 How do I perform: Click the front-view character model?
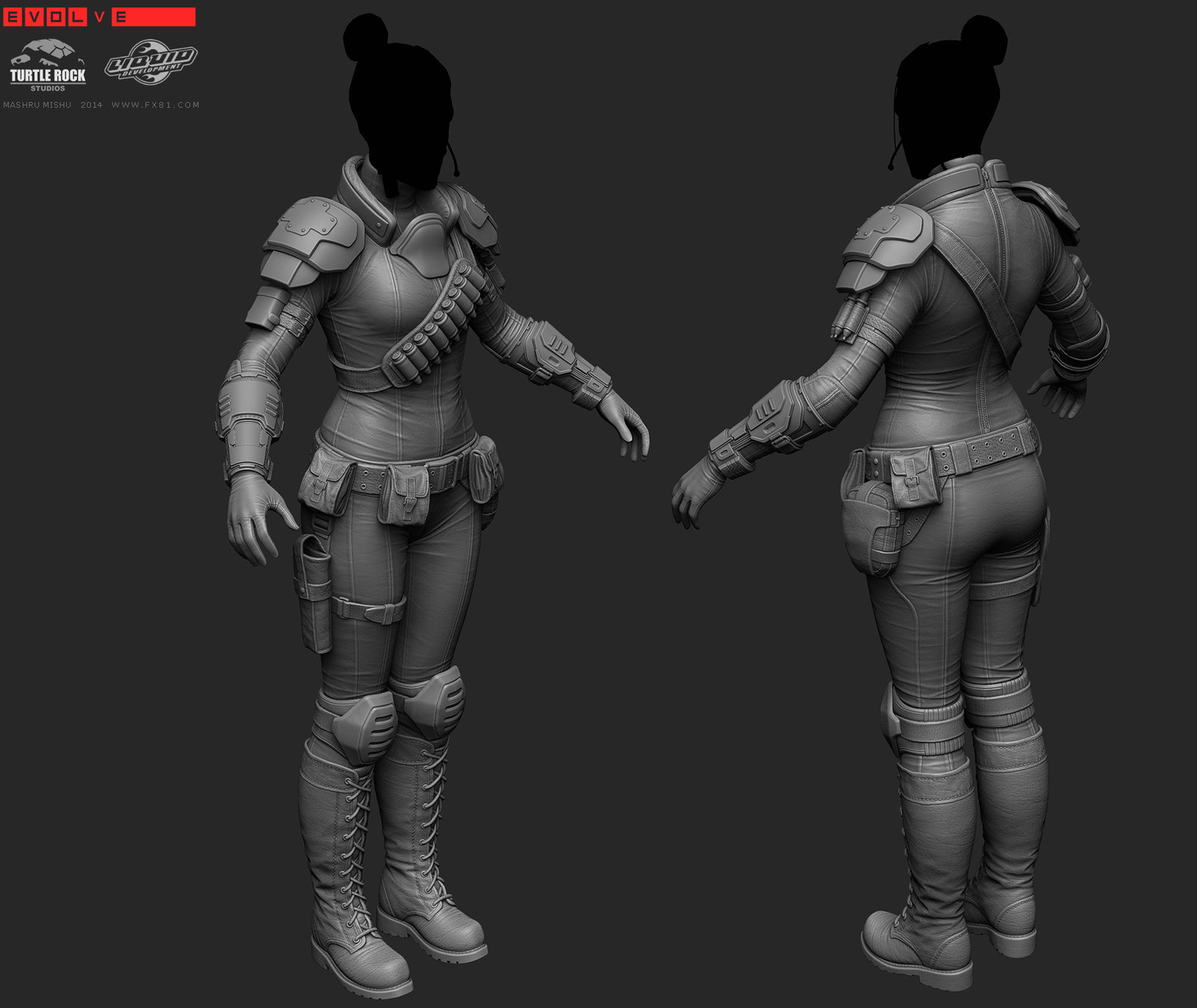432,505
